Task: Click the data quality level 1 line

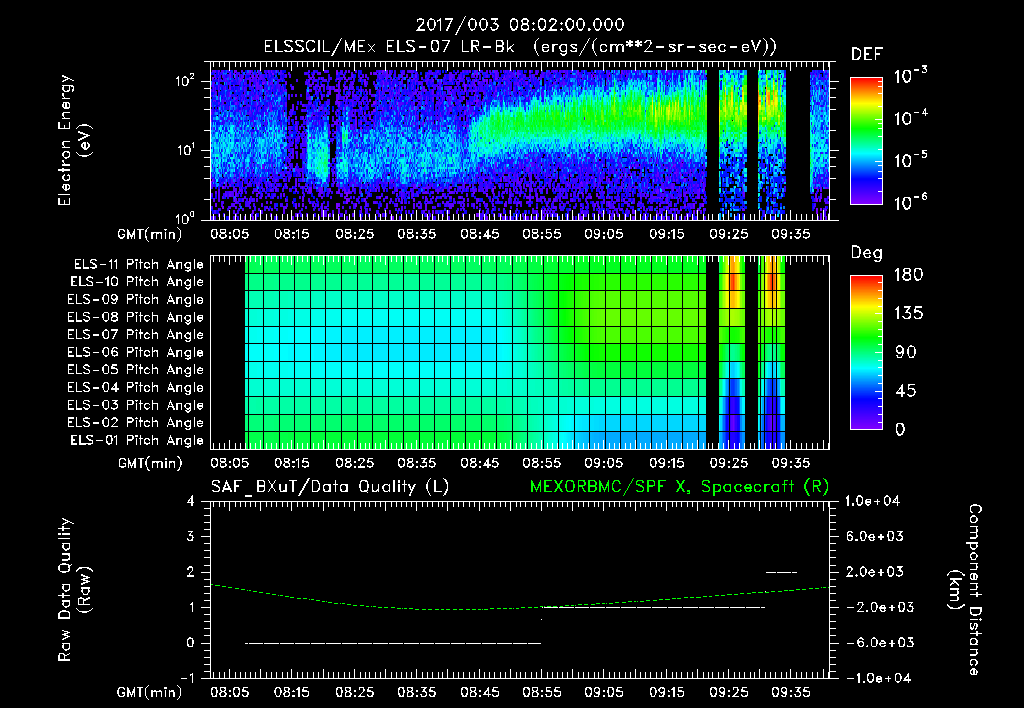Action: pos(654,608)
